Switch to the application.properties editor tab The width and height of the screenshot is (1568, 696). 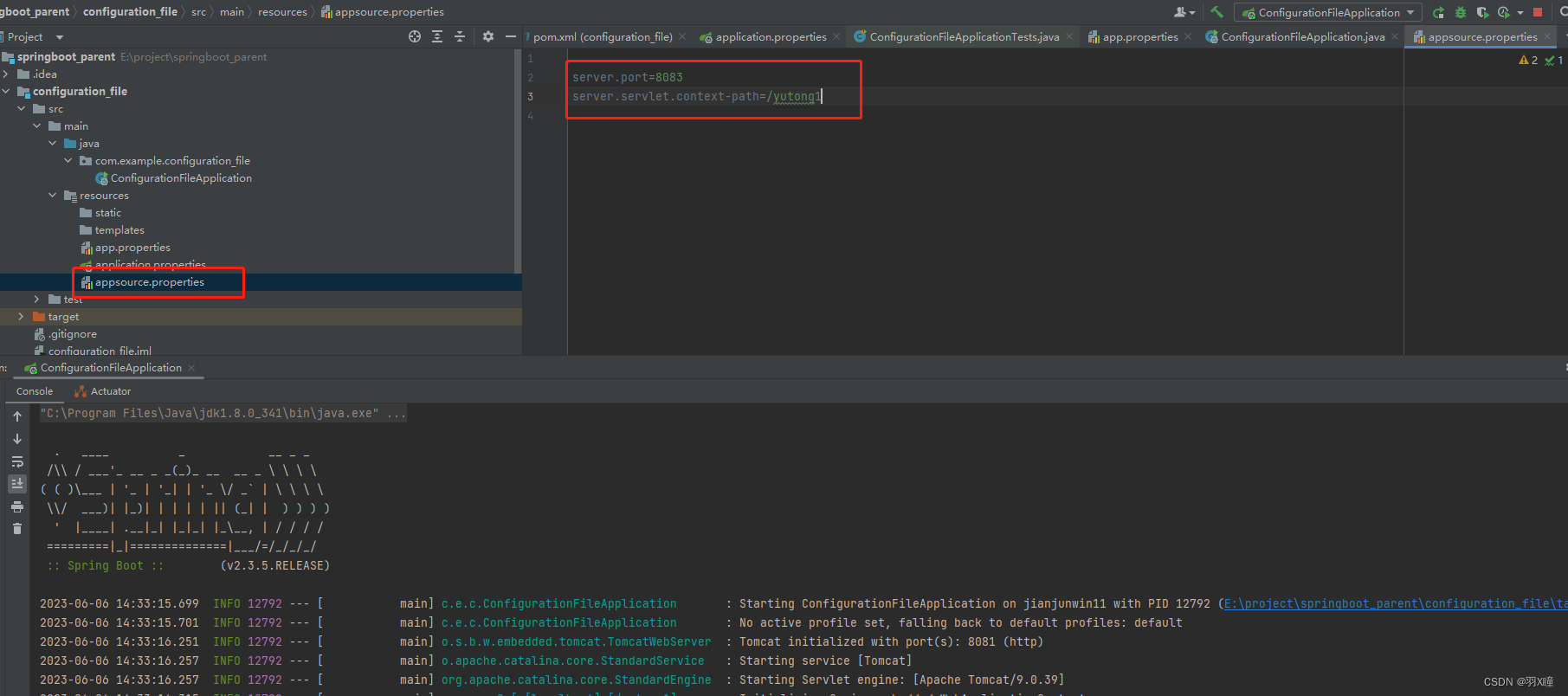click(764, 36)
